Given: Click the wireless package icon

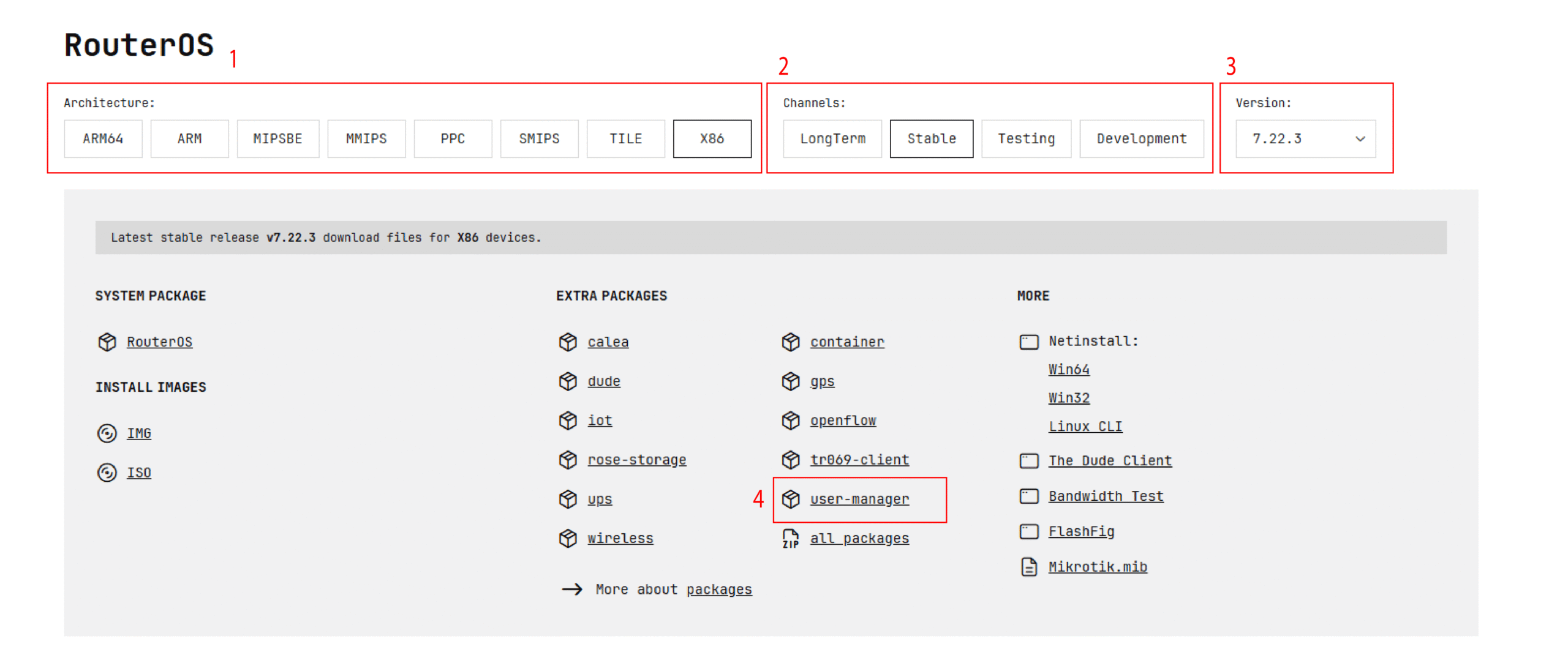Looking at the screenshot, I should point(568,538).
